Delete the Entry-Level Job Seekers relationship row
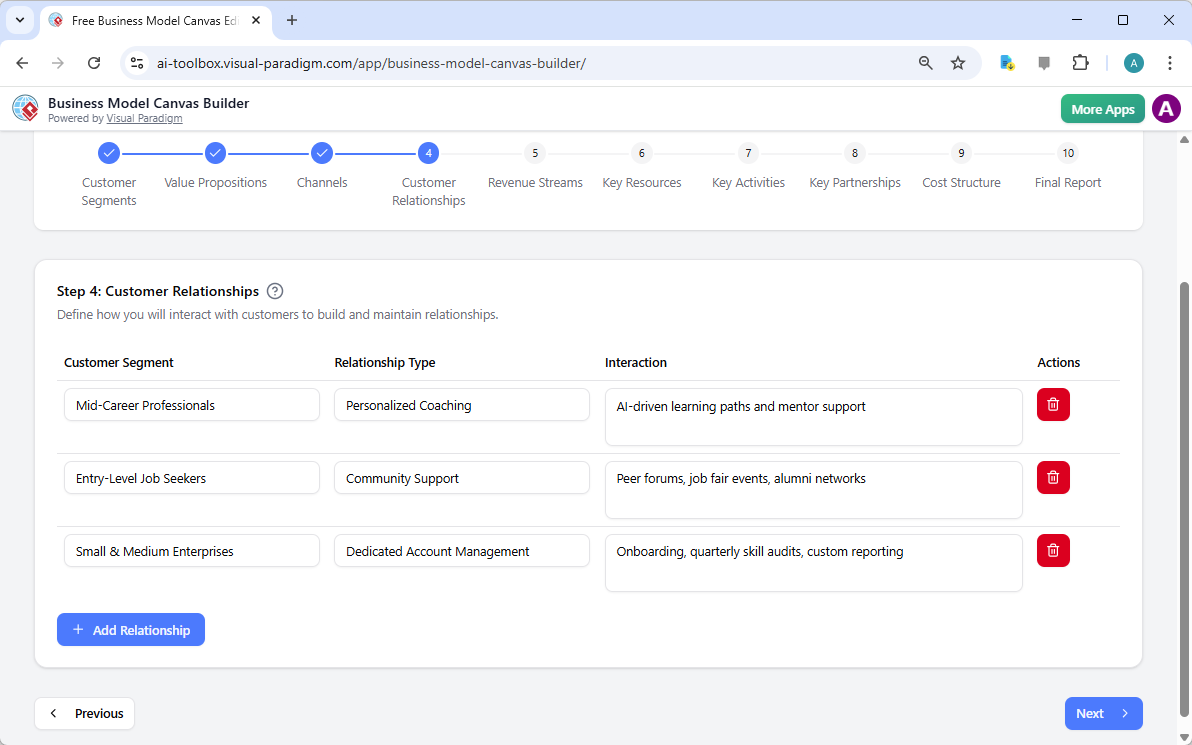This screenshot has width=1192, height=745. (x=1052, y=477)
